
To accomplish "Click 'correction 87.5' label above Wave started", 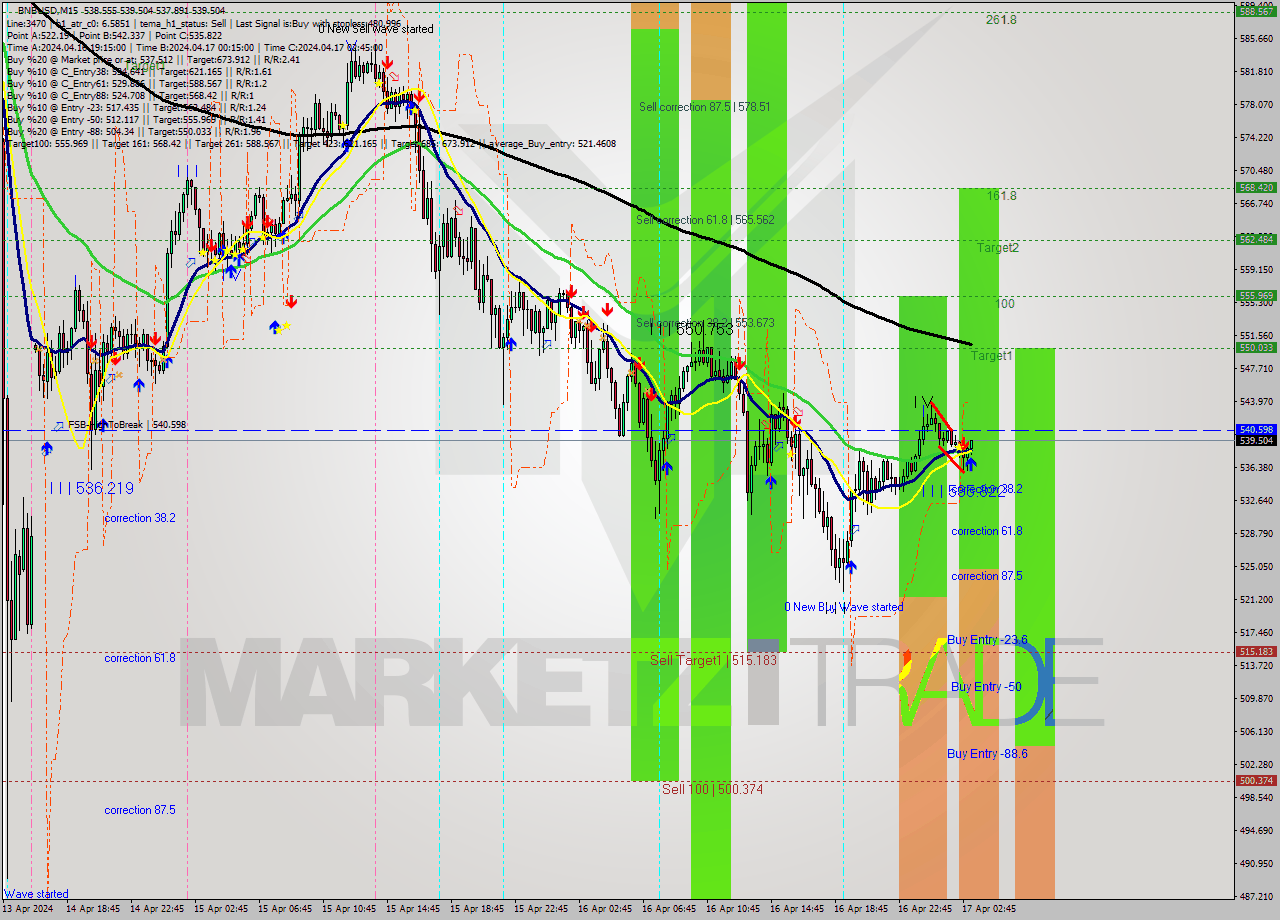I will click(140, 810).
